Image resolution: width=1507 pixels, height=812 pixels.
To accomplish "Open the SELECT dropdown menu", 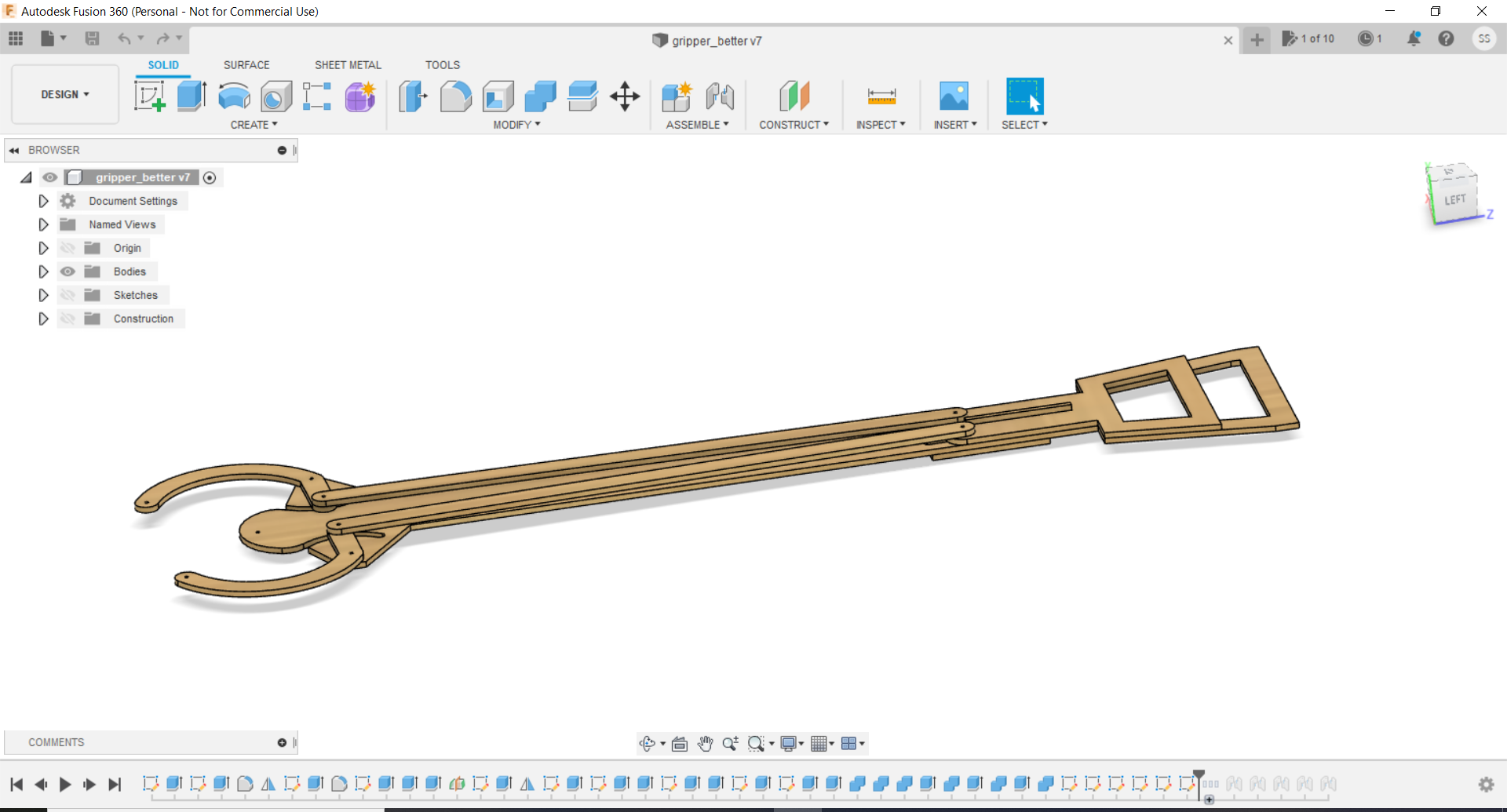I will click(1024, 125).
